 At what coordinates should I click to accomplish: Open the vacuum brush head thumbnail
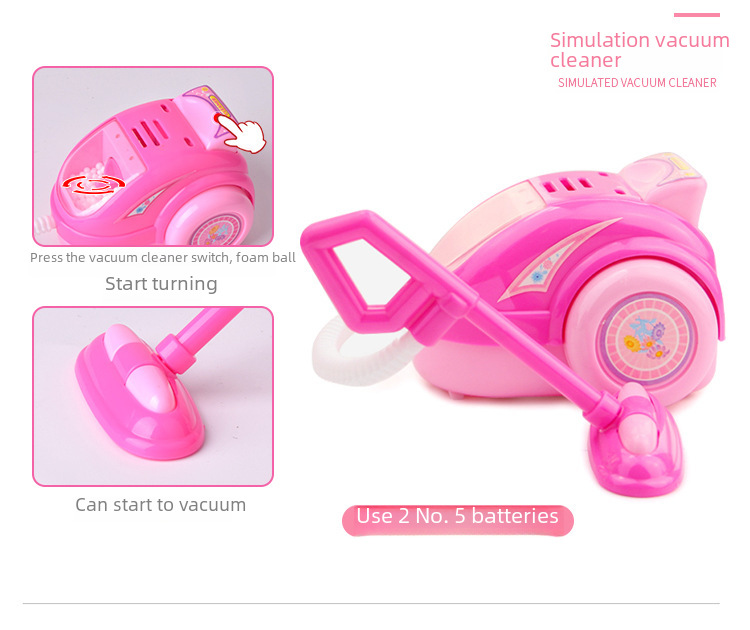coord(153,397)
